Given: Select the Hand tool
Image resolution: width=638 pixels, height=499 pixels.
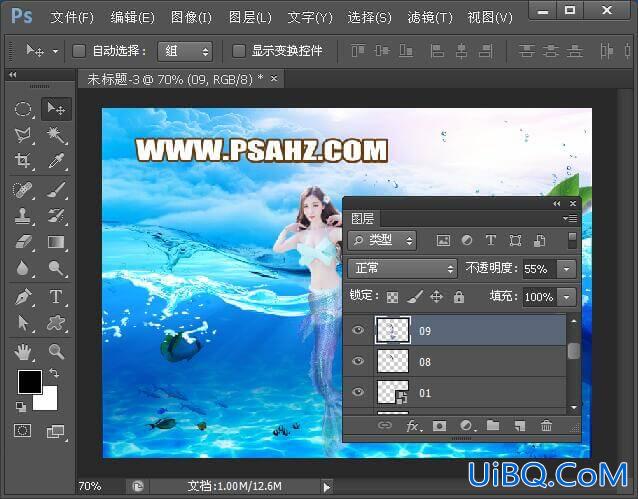Looking at the screenshot, I should pyautogui.click(x=23, y=352).
